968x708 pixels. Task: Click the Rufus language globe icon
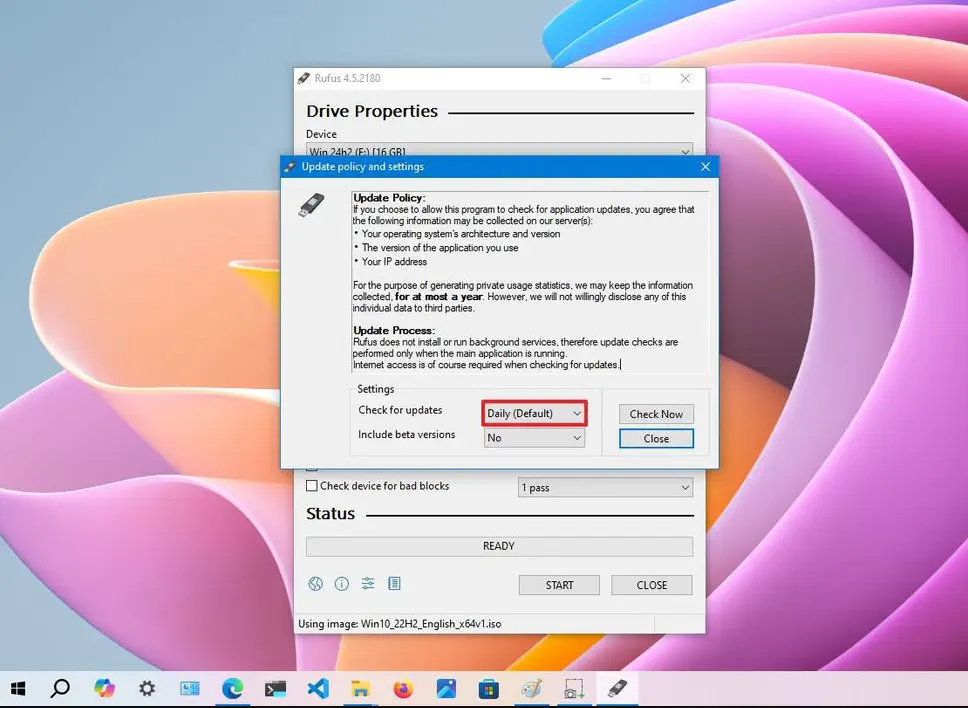pyautogui.click(x=316, y=584)
